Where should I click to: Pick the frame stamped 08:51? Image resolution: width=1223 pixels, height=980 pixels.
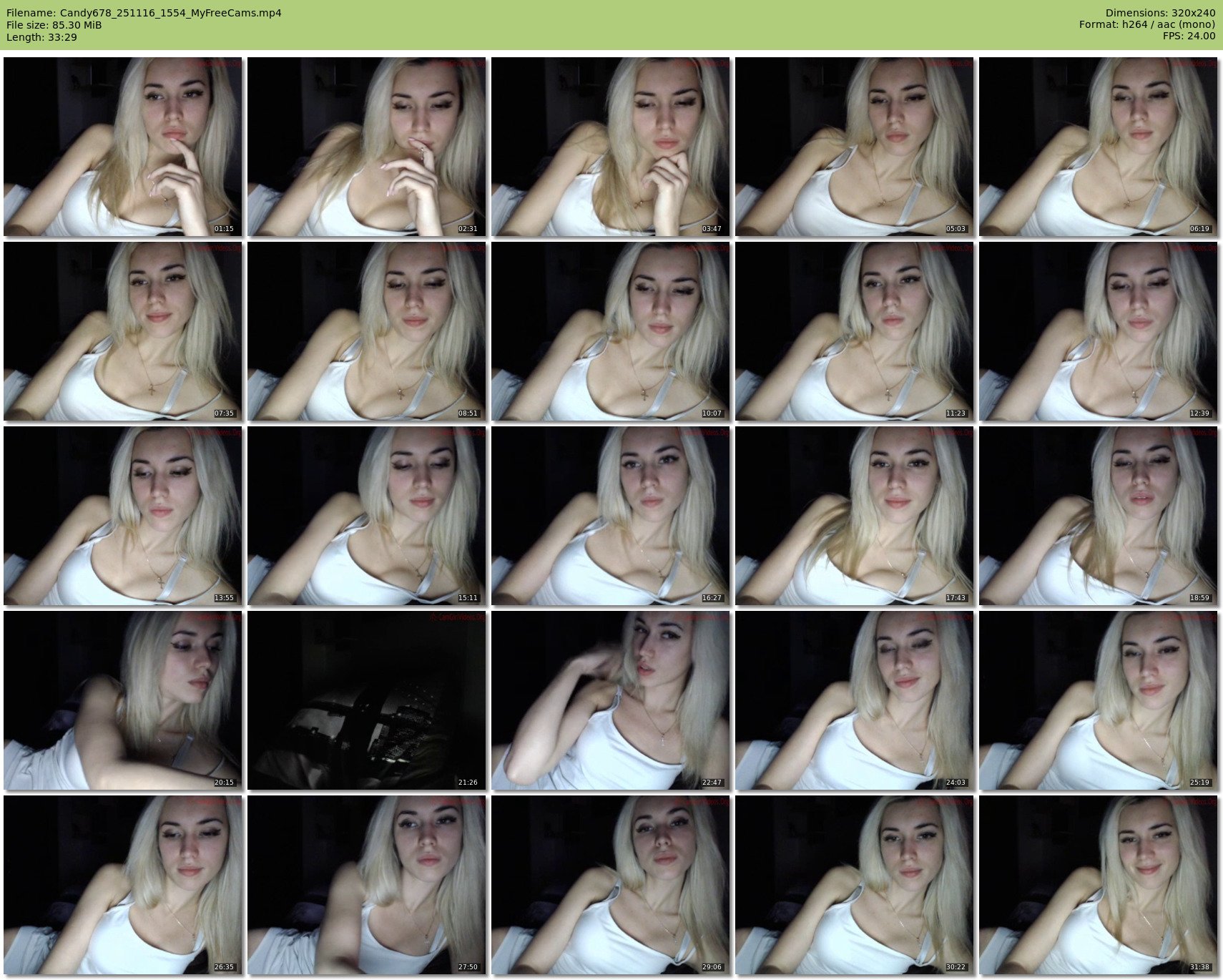coord(367,331)
